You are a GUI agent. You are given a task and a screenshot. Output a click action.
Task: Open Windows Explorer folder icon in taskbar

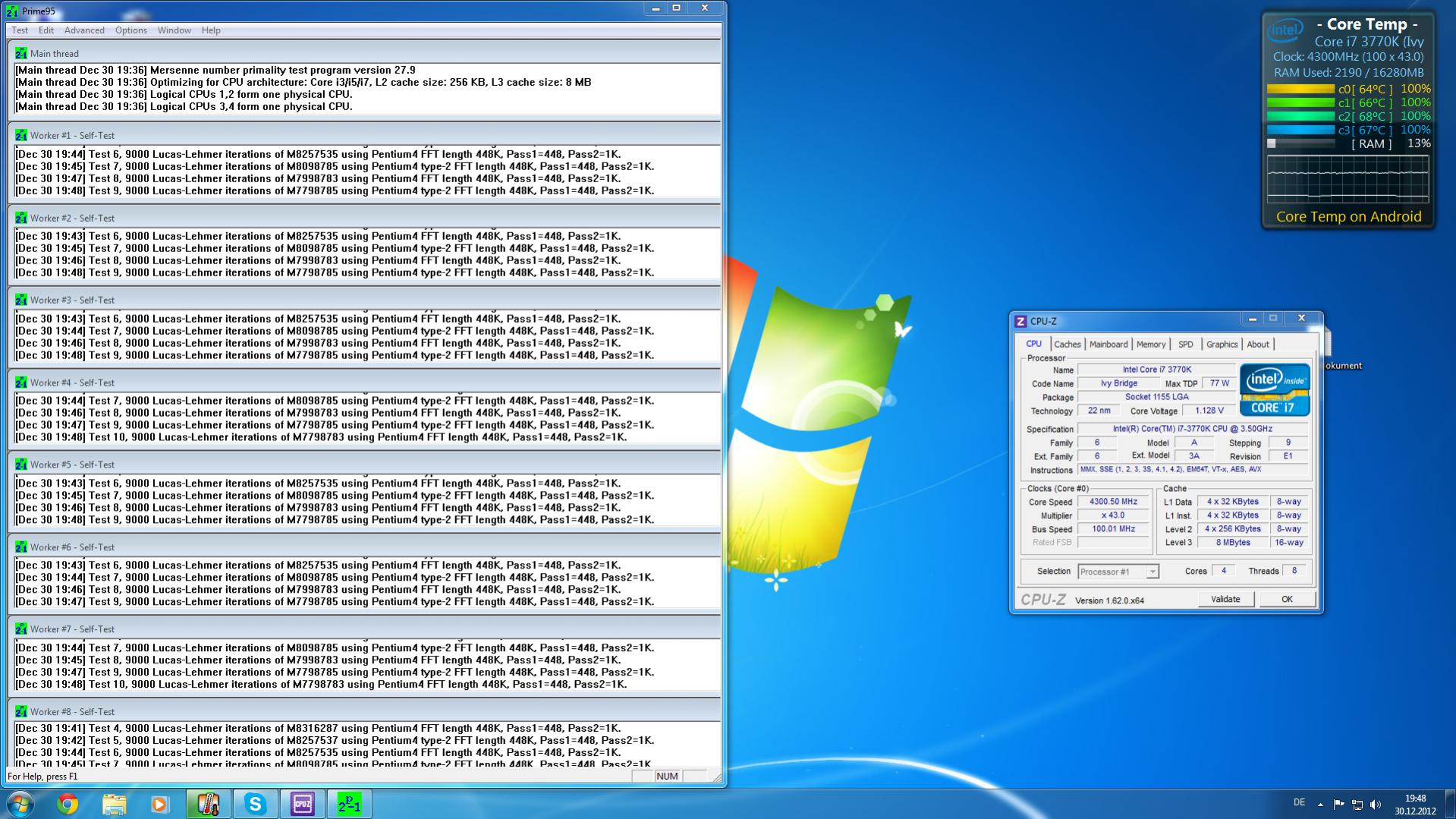coord(114,804)
